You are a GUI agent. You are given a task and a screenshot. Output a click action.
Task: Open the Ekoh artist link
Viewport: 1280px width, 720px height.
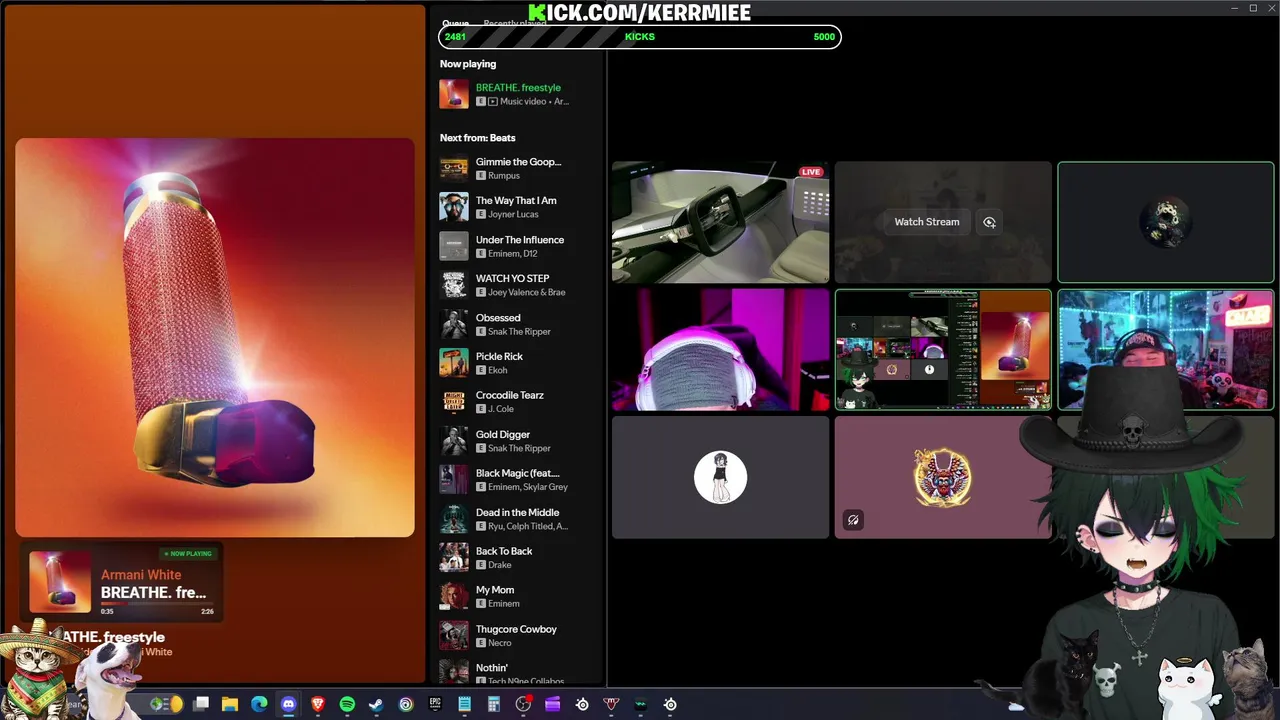[497, 370]
